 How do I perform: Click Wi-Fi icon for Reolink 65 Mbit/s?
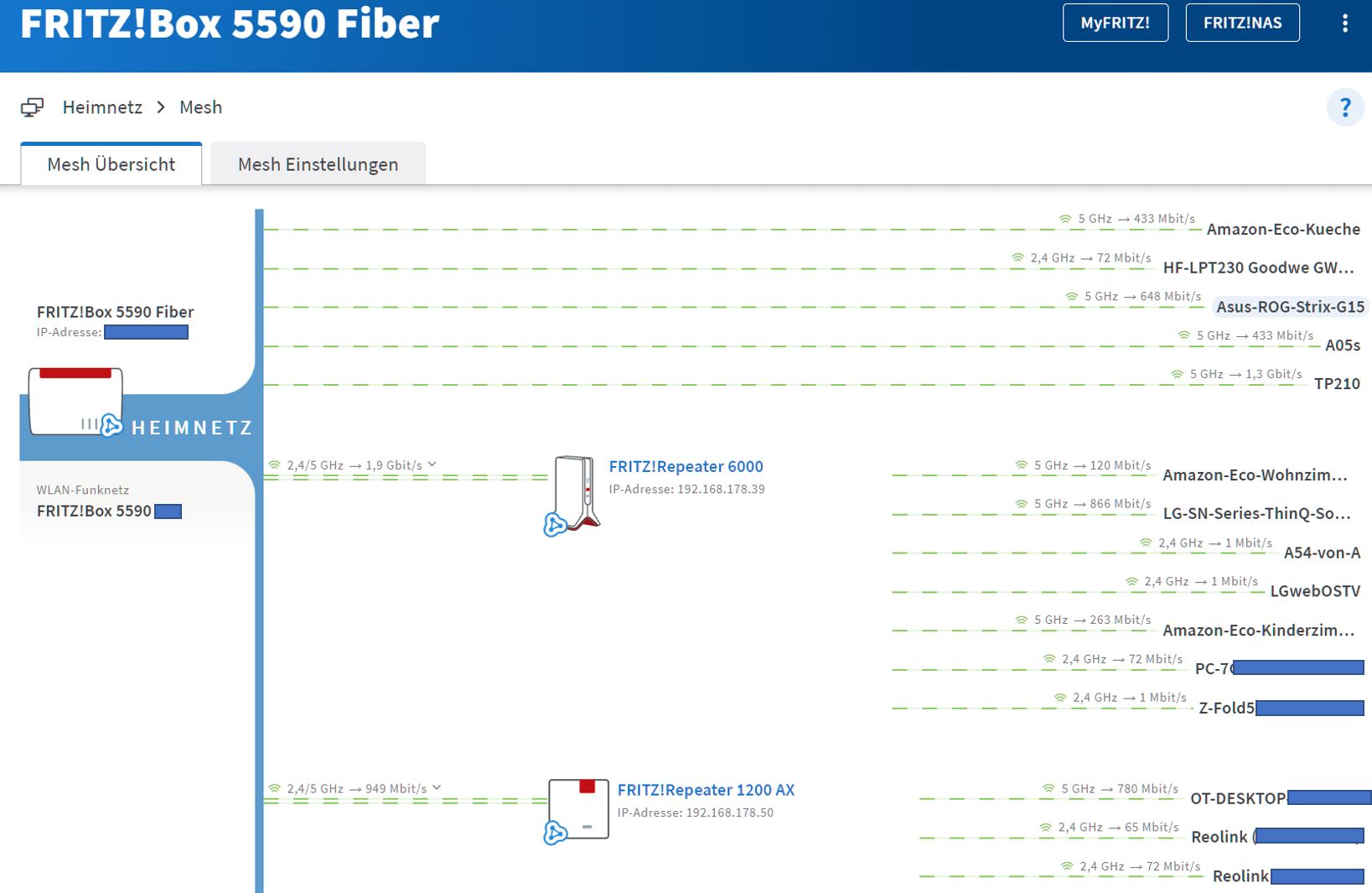1045,827
